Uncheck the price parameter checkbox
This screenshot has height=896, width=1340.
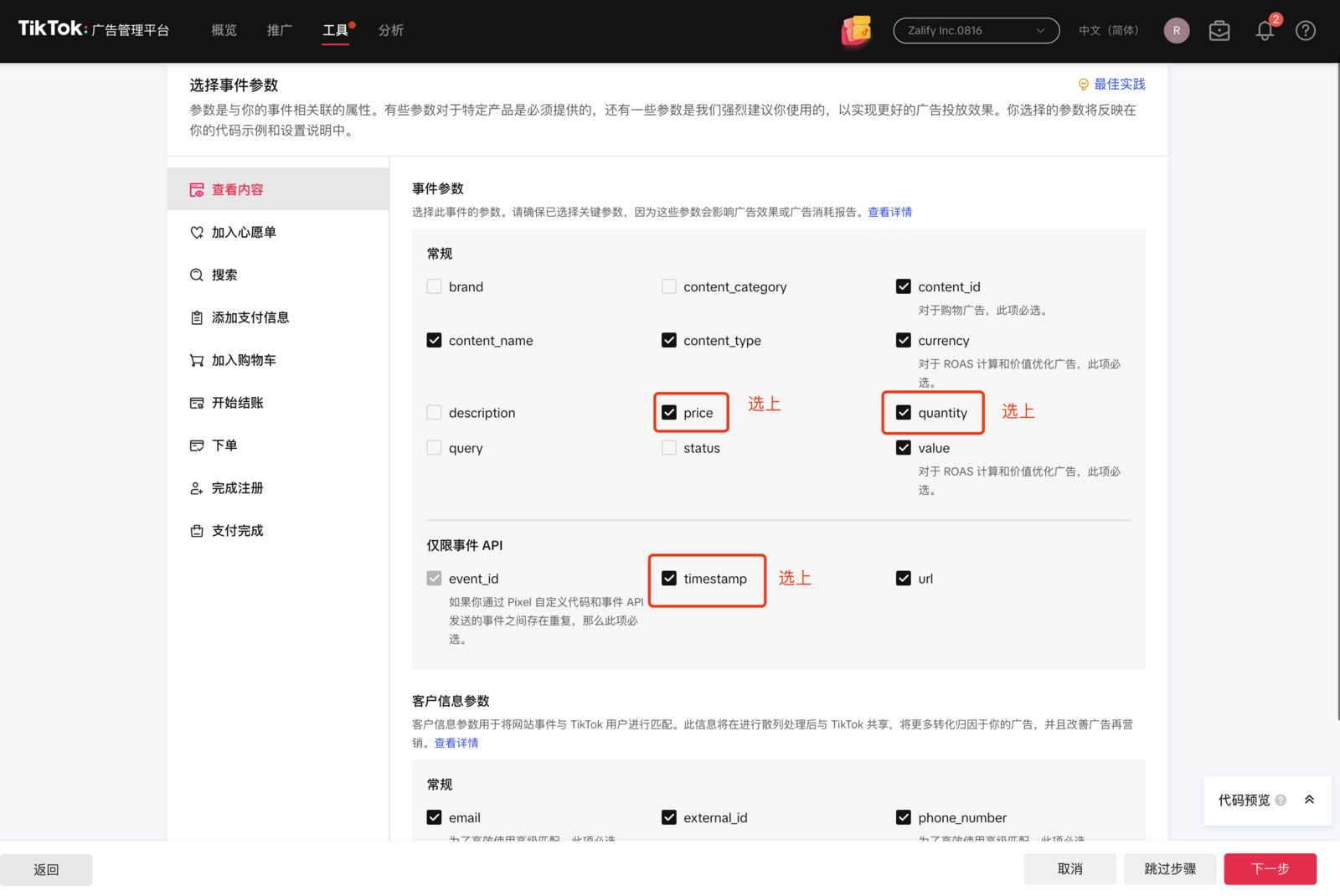pyautogui.click(x=669, y=413)
